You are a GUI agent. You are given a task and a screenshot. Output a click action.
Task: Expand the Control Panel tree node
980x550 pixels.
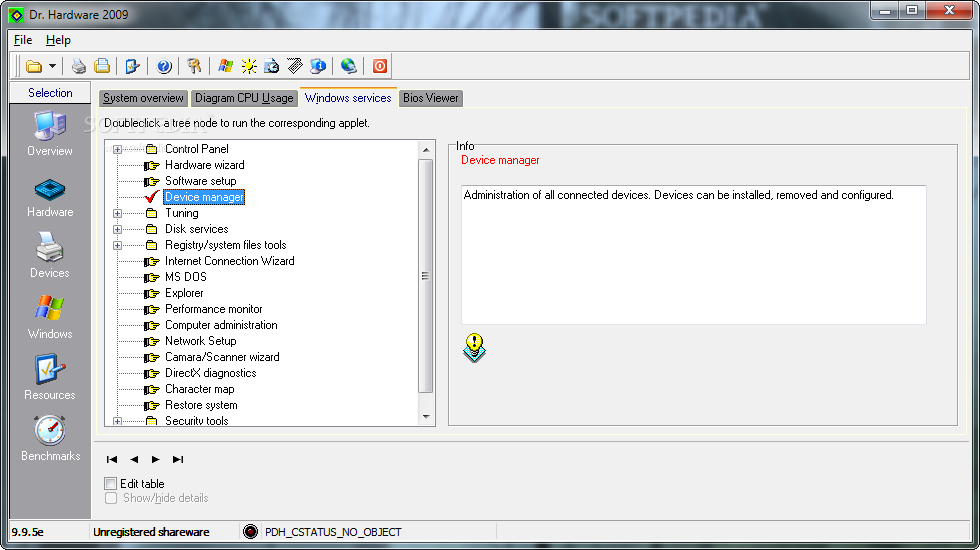tap(117, 149)
